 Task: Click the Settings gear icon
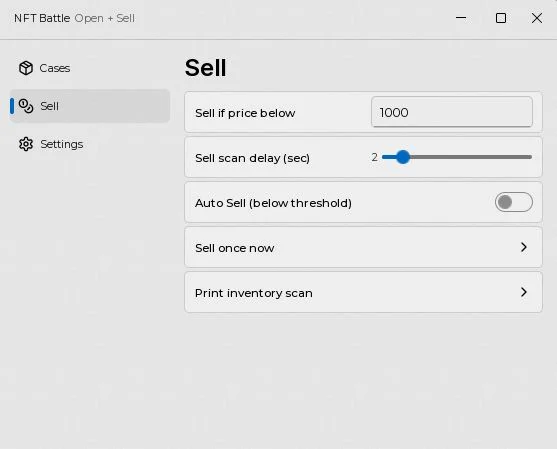coord(26,144)
